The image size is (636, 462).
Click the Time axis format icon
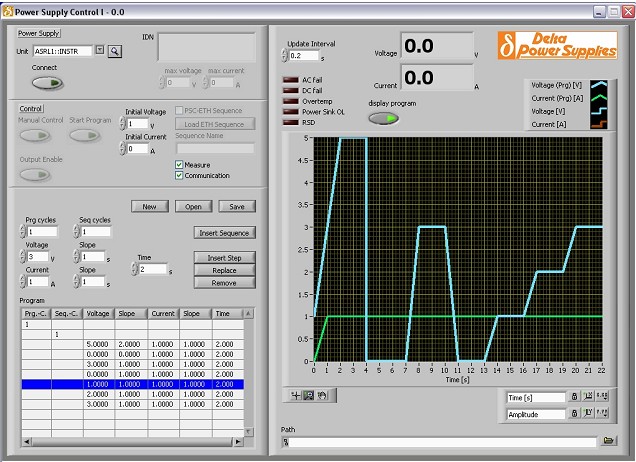[x=603, y=398]
